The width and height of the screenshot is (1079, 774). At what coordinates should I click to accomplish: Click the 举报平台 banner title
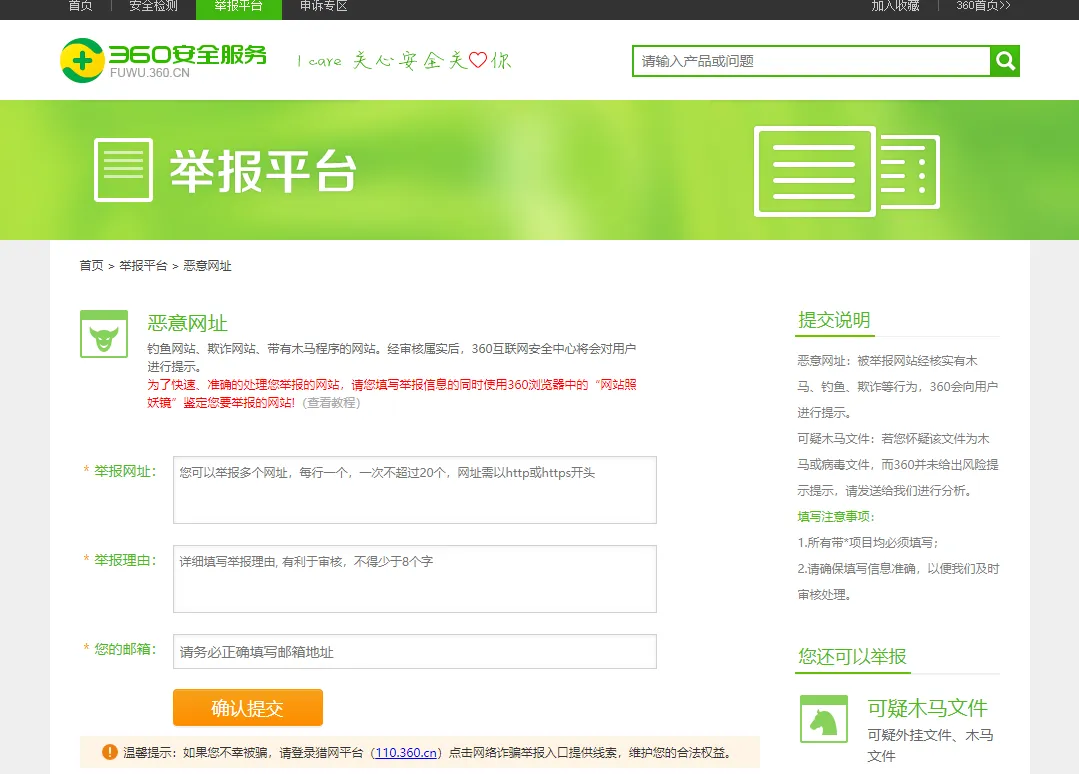[263, 171]
